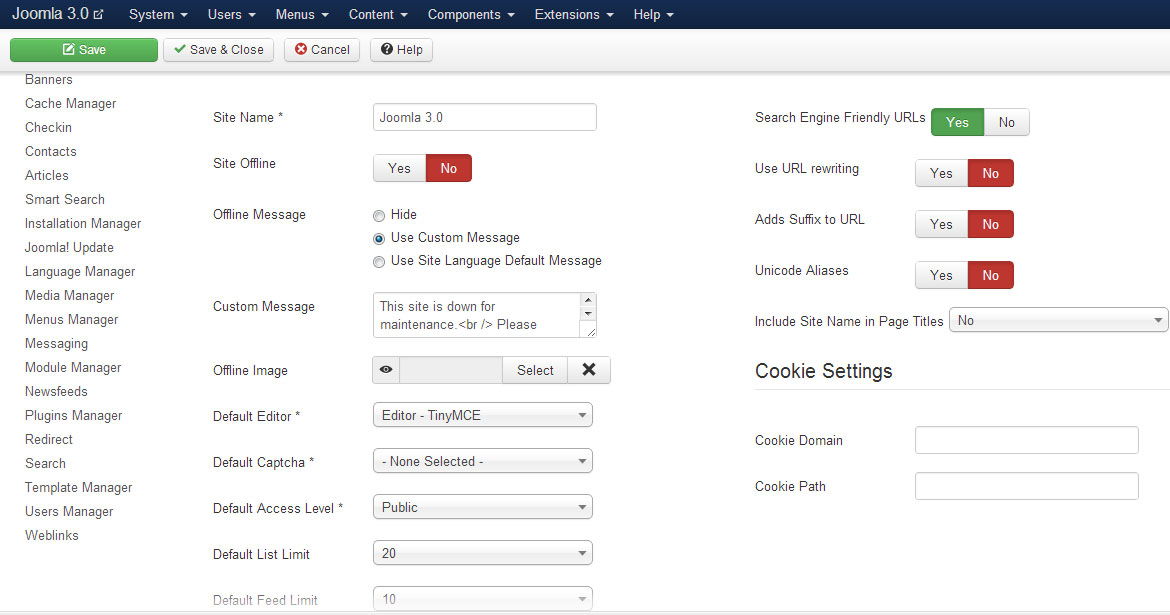Open the Default Editor dropdown
The image size is (1170, 615).
pos(482,415)
